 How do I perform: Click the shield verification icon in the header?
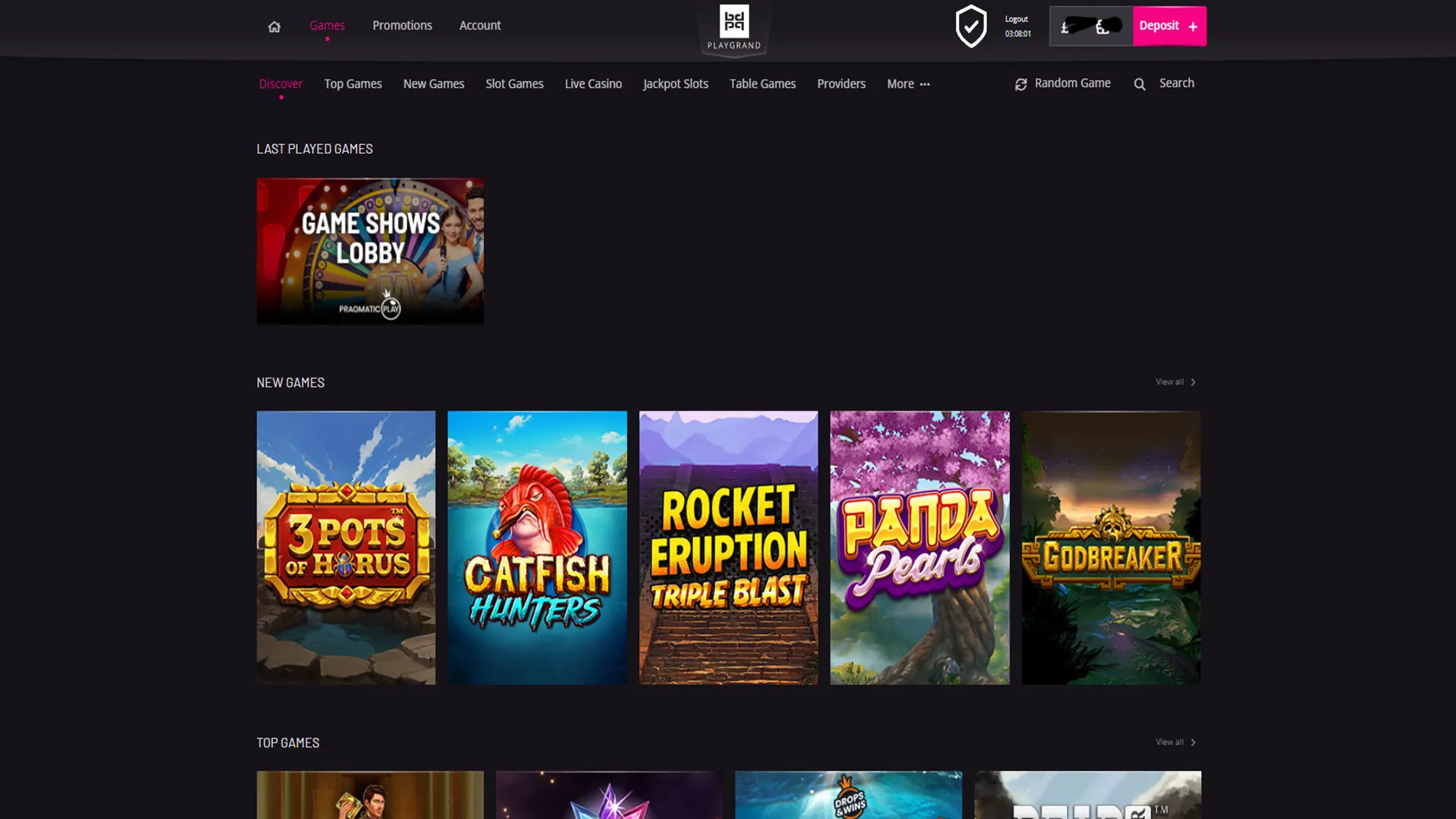[971, 25]
